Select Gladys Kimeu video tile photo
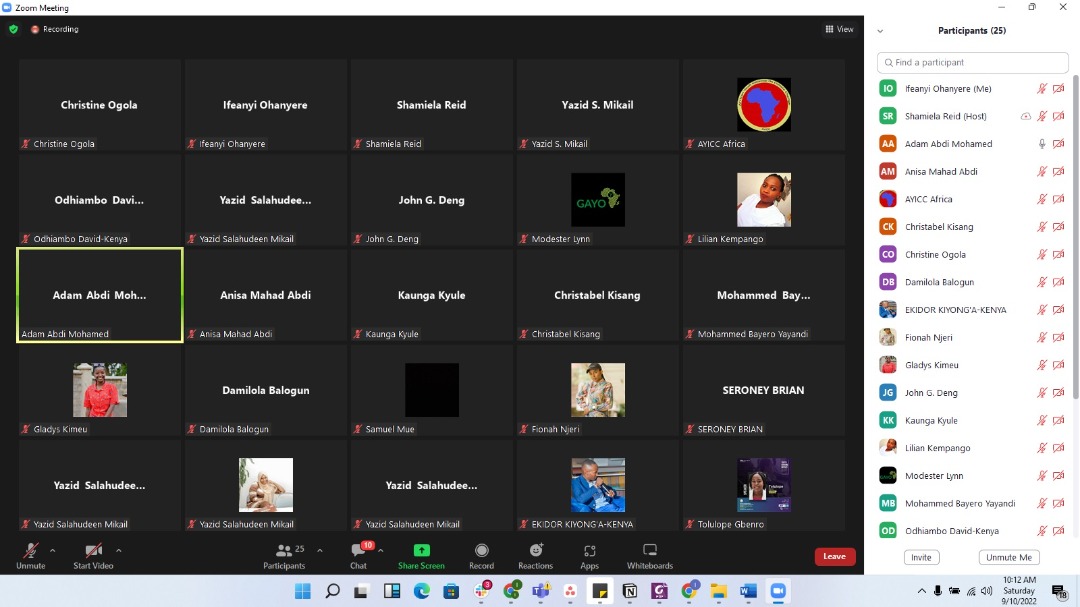Viewport: 1080px width, 607px height. pos(100,390)
